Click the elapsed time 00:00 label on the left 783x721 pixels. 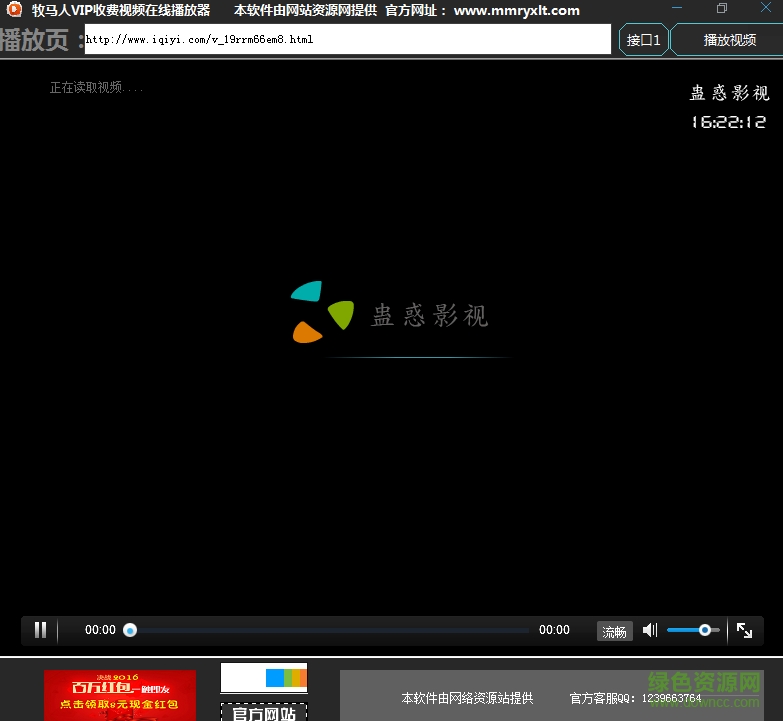click(100, 630)
